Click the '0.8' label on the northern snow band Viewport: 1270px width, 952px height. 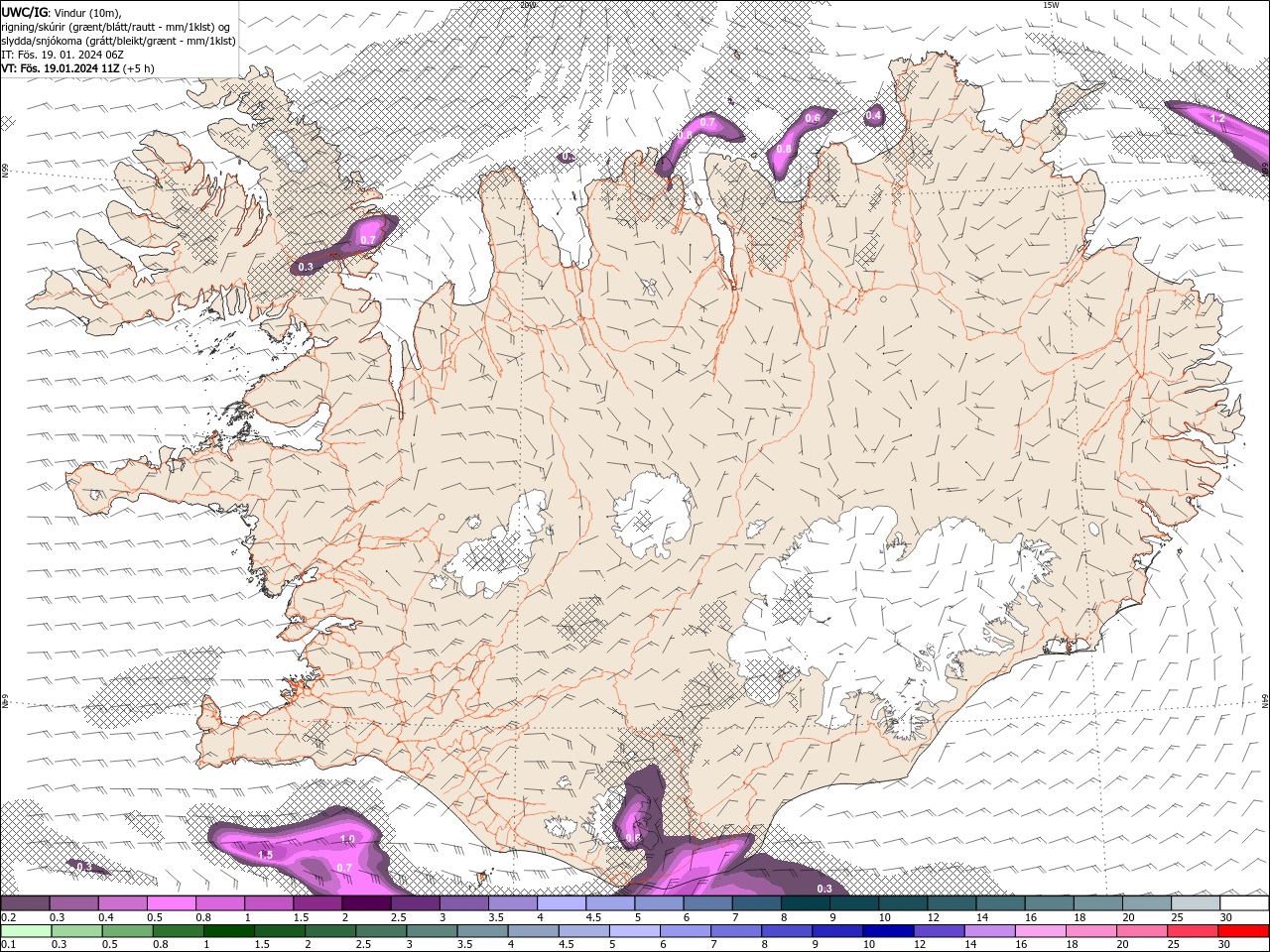[x=784, y=149]
